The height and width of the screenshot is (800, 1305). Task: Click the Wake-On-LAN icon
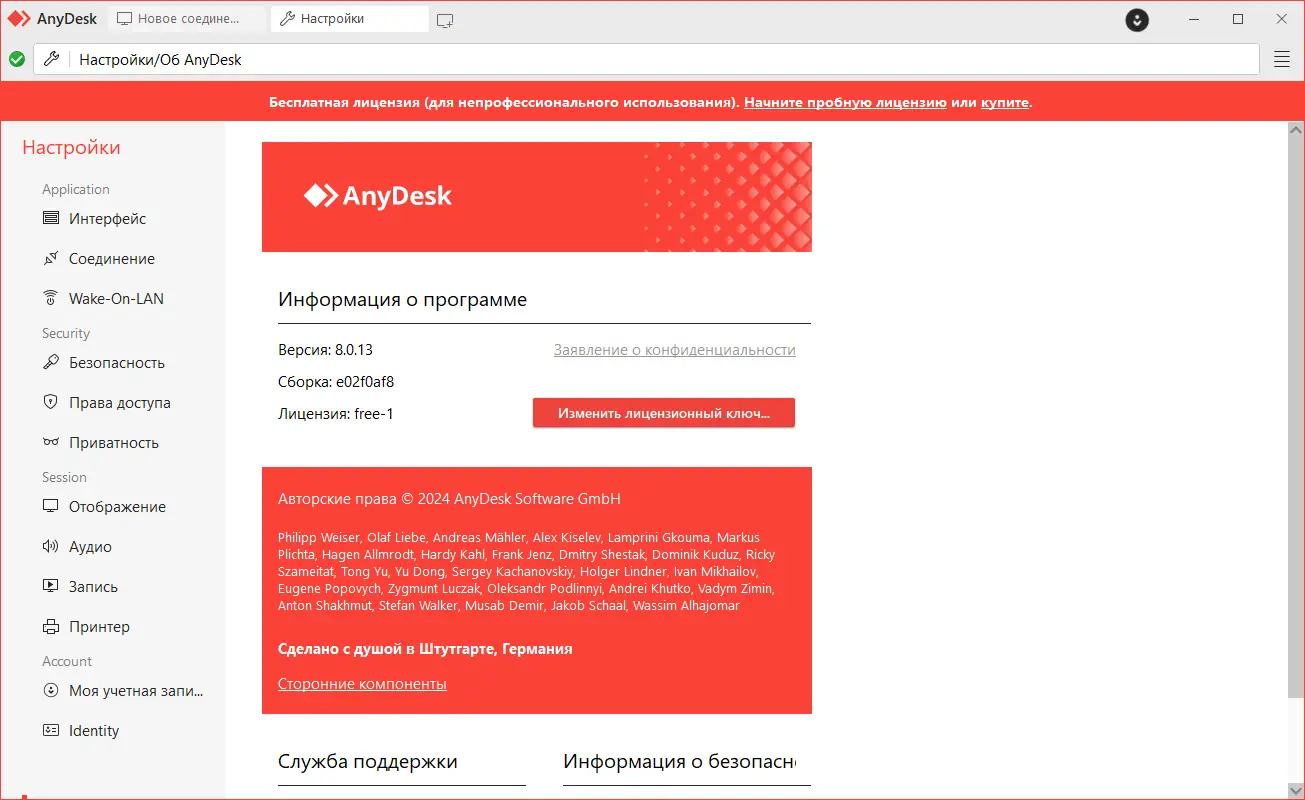[51, 298]
